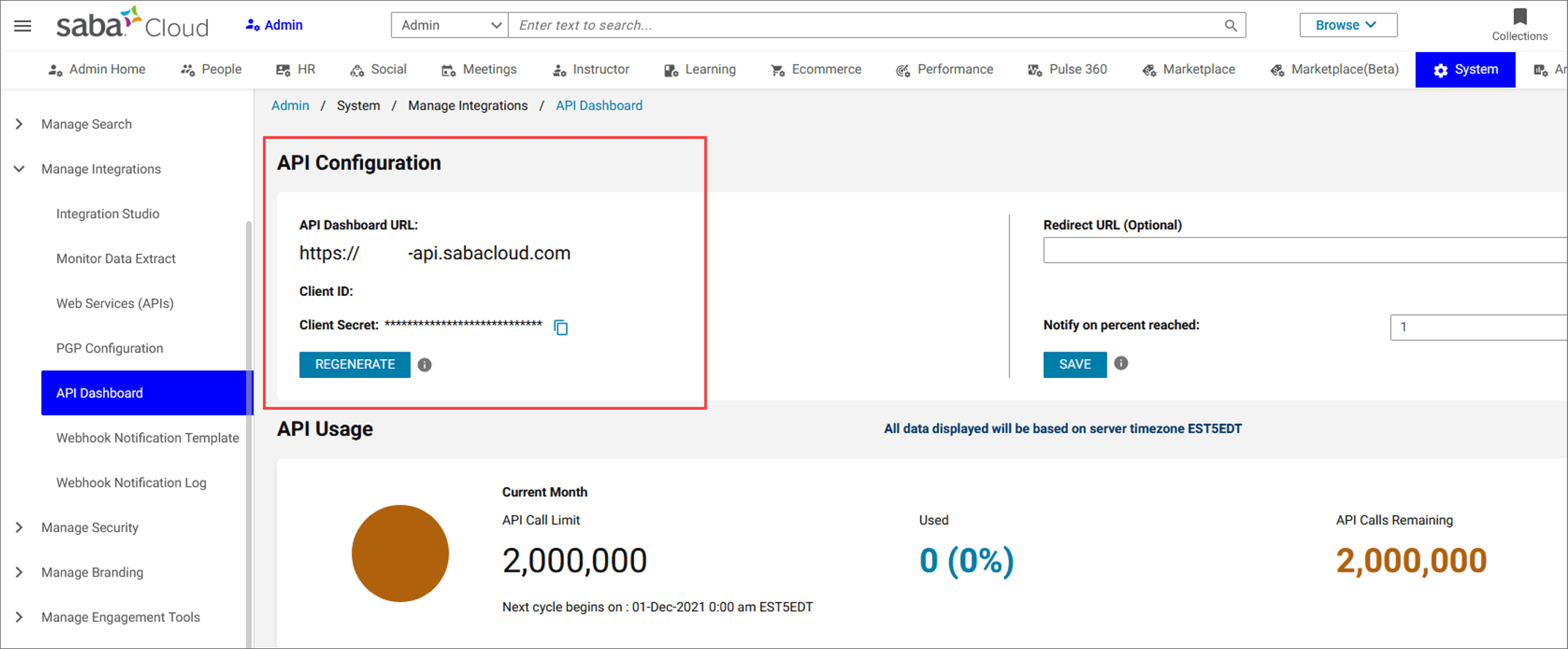Collapse the Manage Integrations section
Image resolution: width=1568 pixels, height=649 pixels.
(19, 169)
